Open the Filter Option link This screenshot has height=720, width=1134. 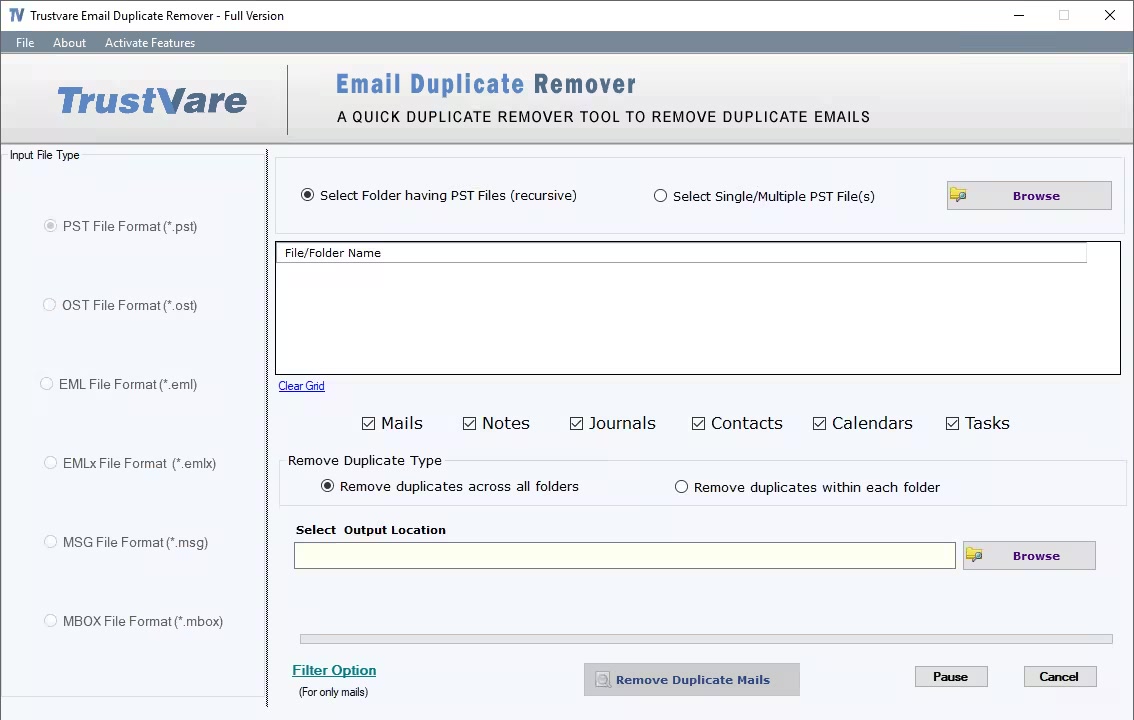(334, 670)
